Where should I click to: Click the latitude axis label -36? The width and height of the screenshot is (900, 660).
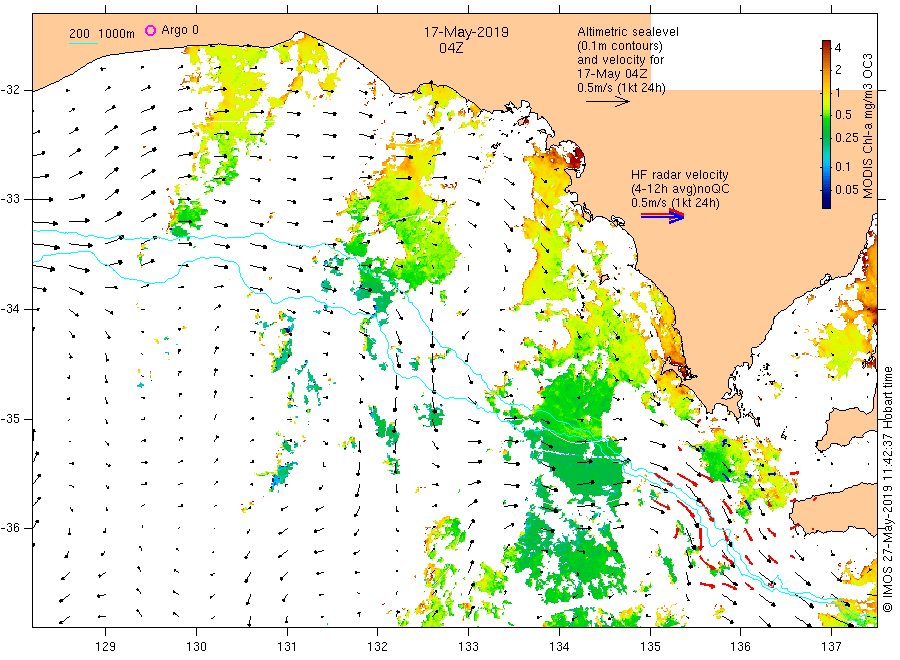pos(11,527)
